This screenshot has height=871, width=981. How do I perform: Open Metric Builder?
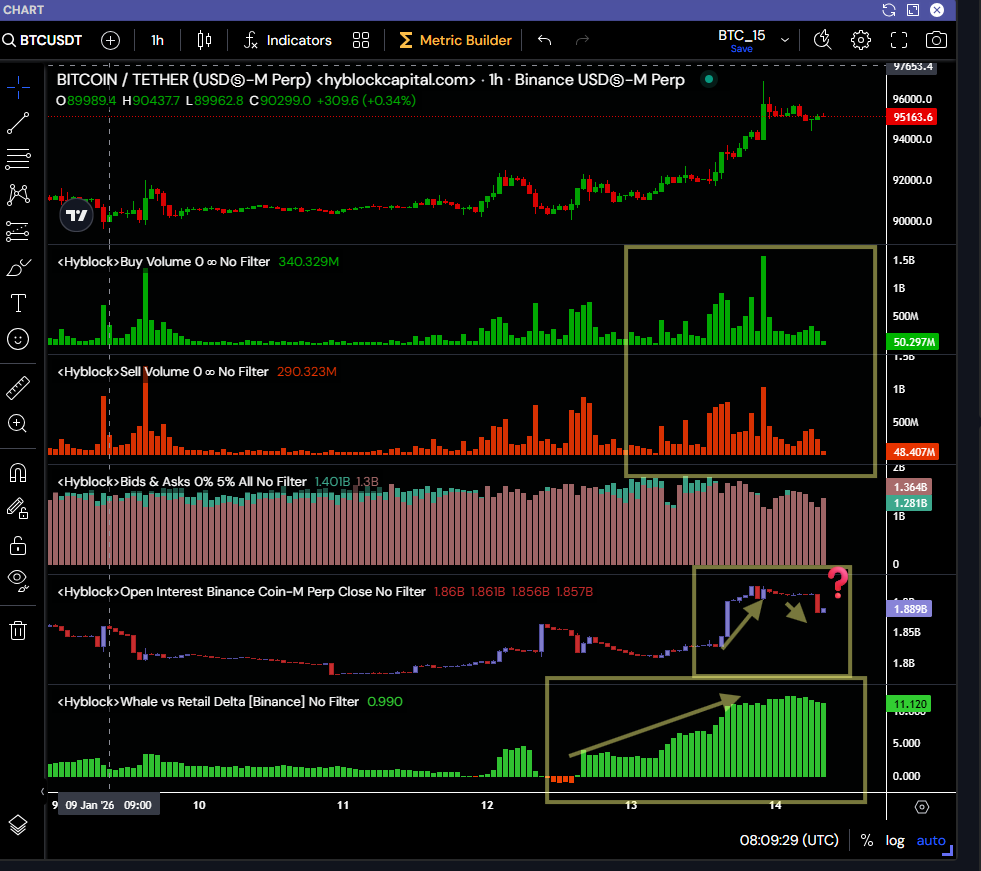pos(455,41)
